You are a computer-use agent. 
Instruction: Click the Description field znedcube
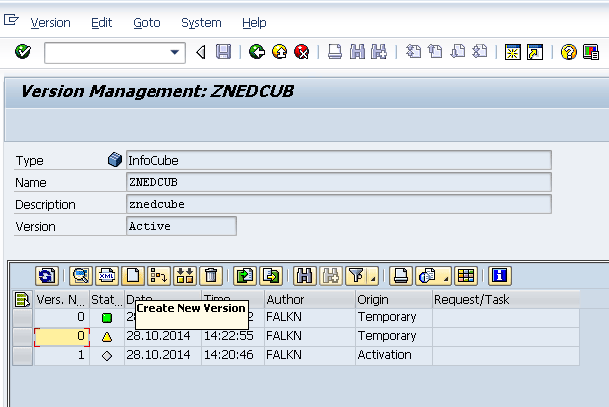338,204
